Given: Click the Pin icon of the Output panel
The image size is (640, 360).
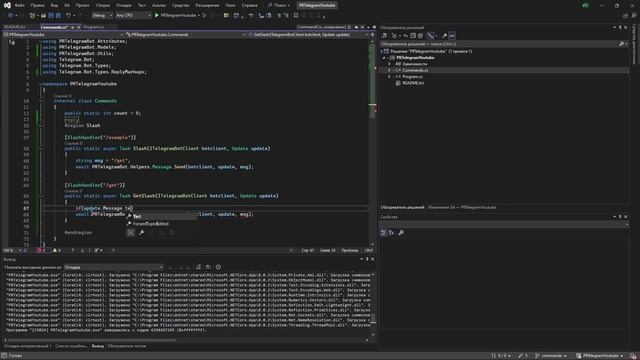Looking at the screenshot, I should [x=367, y=259].
